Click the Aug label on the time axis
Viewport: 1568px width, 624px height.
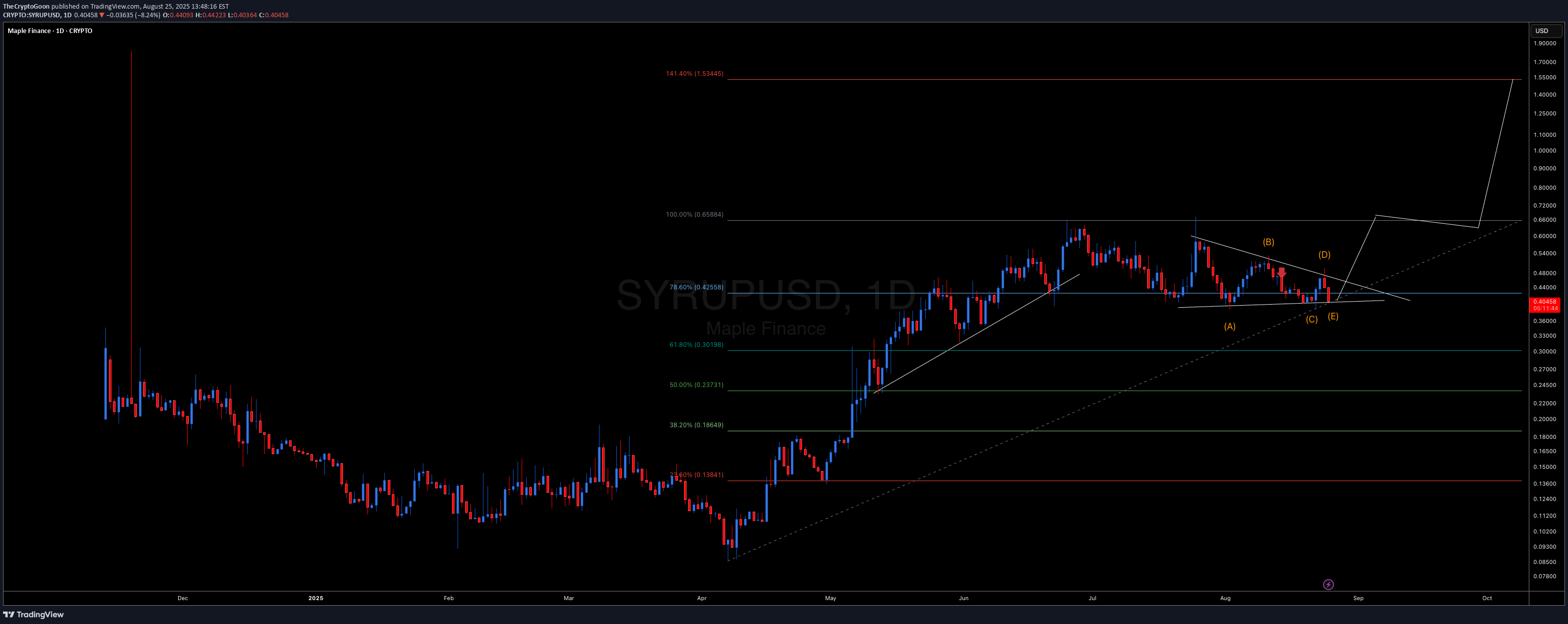(x=1225, y=599)
